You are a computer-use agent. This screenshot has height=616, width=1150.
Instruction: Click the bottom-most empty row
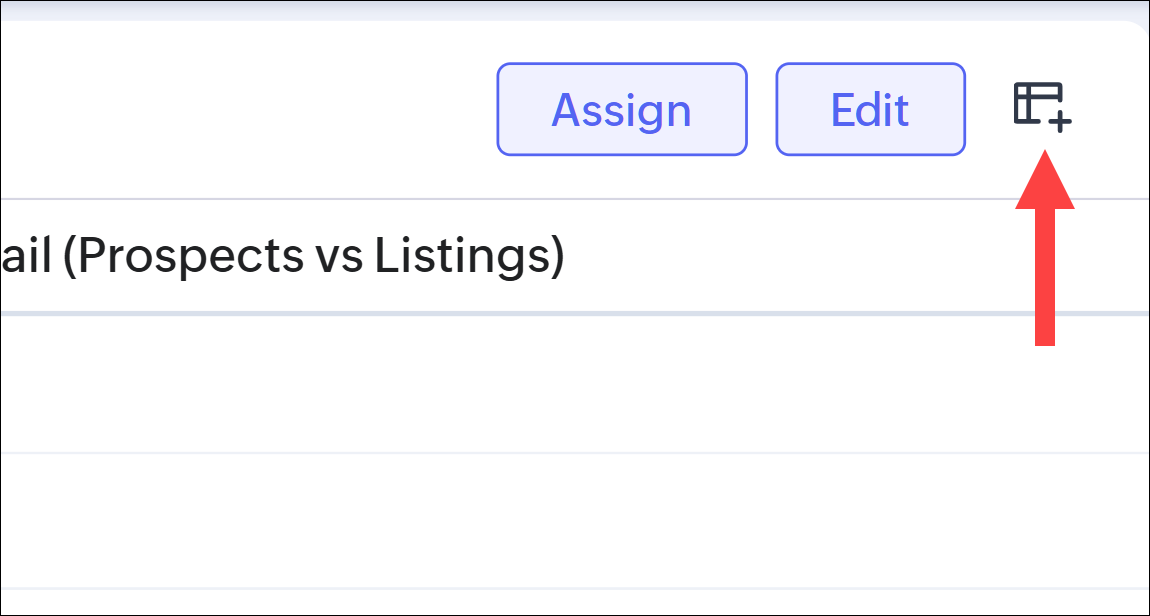(x=574, y=602)
